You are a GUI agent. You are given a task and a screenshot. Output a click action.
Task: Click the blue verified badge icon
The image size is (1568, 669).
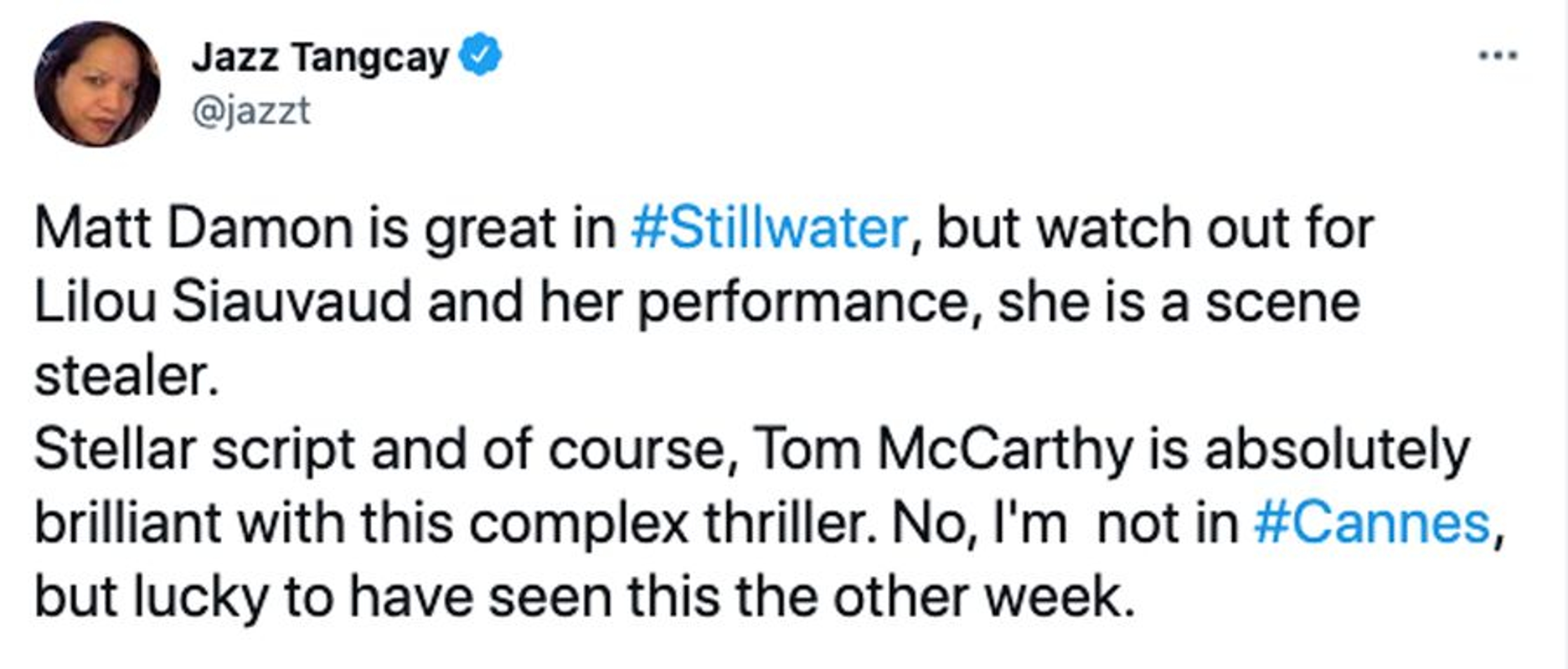480,56
